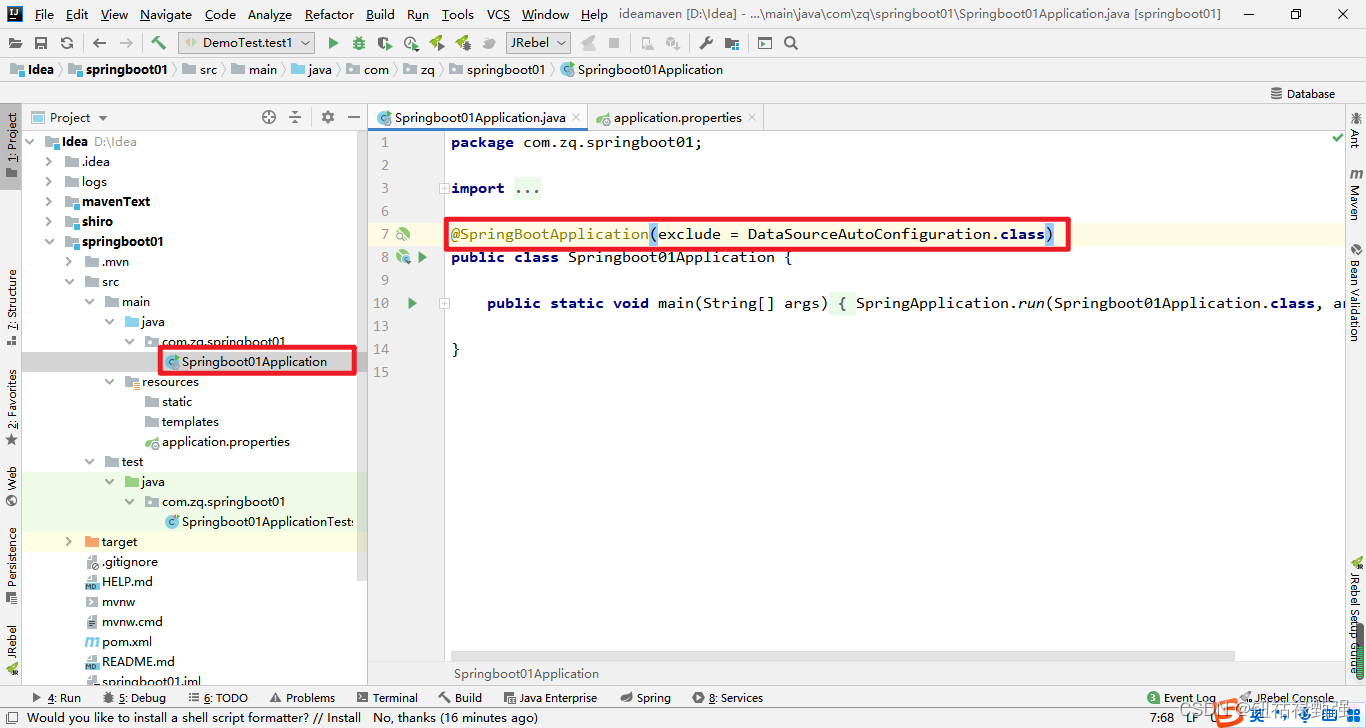The image size is (1366, 728).
Task: Click the Select Opened File target icon
Action: [x=269, y=117]
